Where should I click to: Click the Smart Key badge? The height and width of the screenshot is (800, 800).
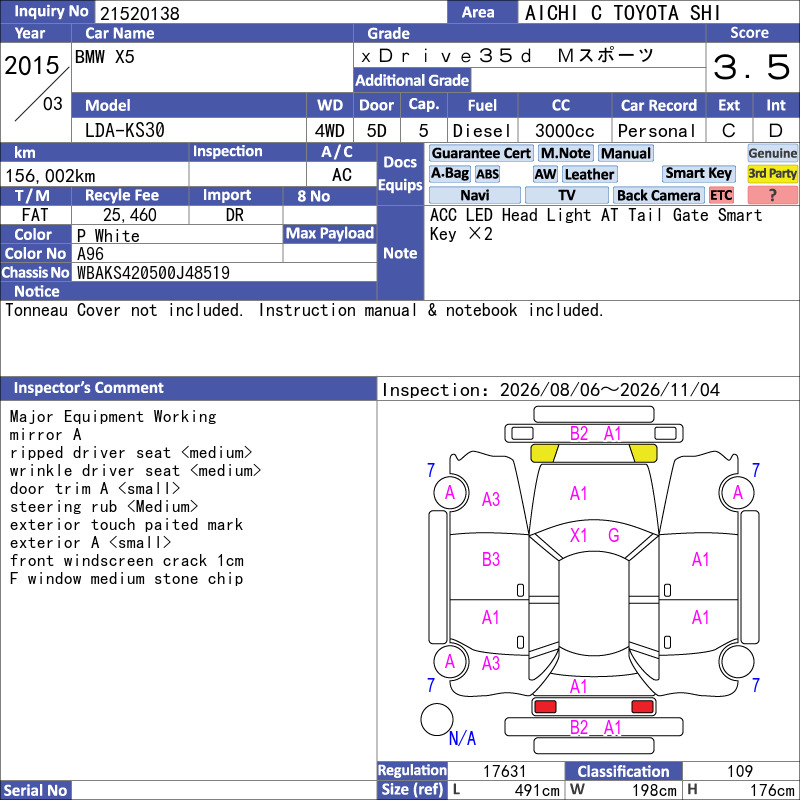click(698, 173)
